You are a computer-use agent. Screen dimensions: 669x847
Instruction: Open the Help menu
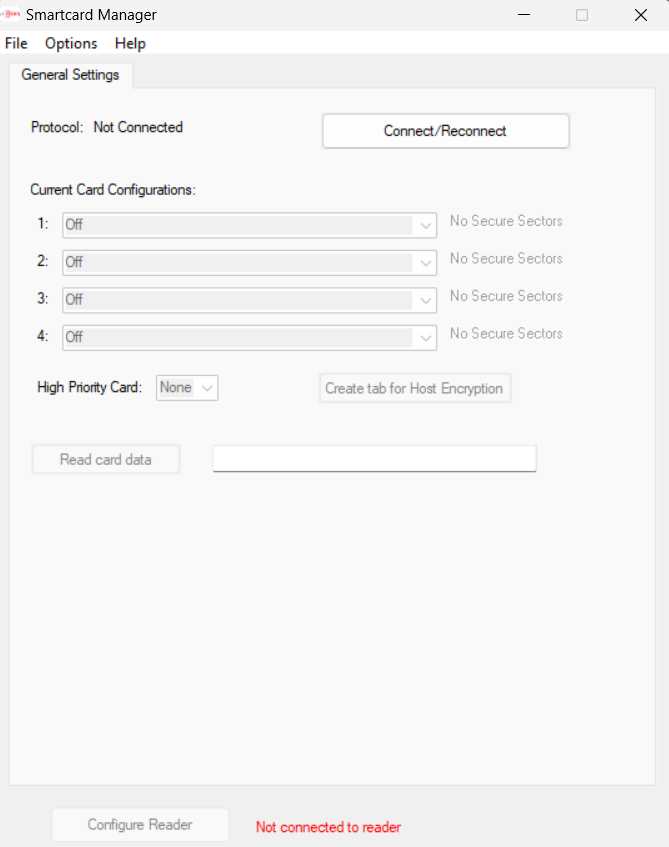[x=129, y=43]
